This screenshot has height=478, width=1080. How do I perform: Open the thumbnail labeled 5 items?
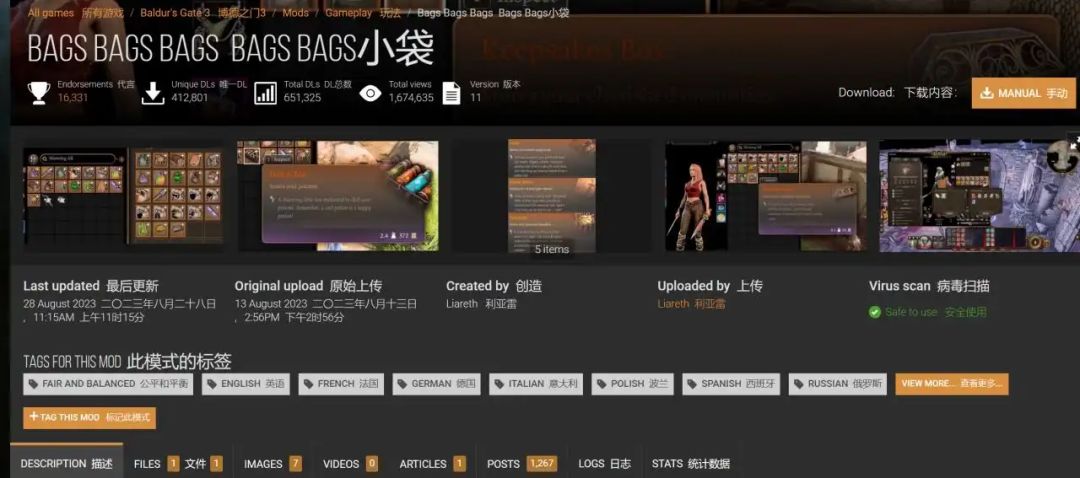552,197
